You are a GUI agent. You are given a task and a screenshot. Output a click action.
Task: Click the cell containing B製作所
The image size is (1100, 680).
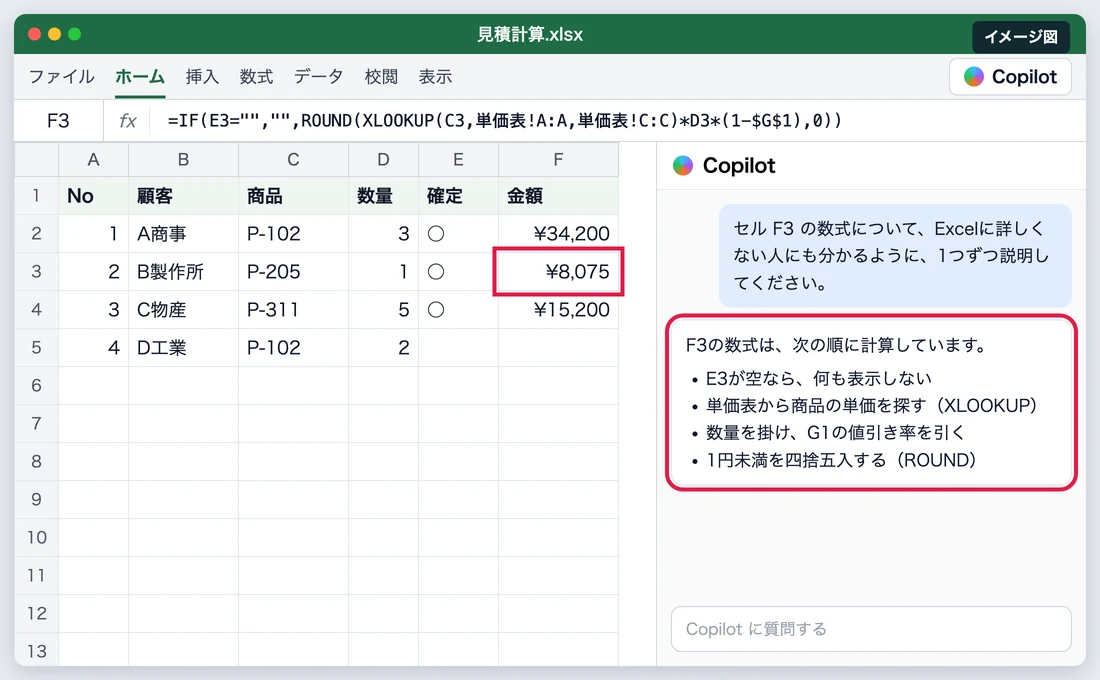pos(183,272)
